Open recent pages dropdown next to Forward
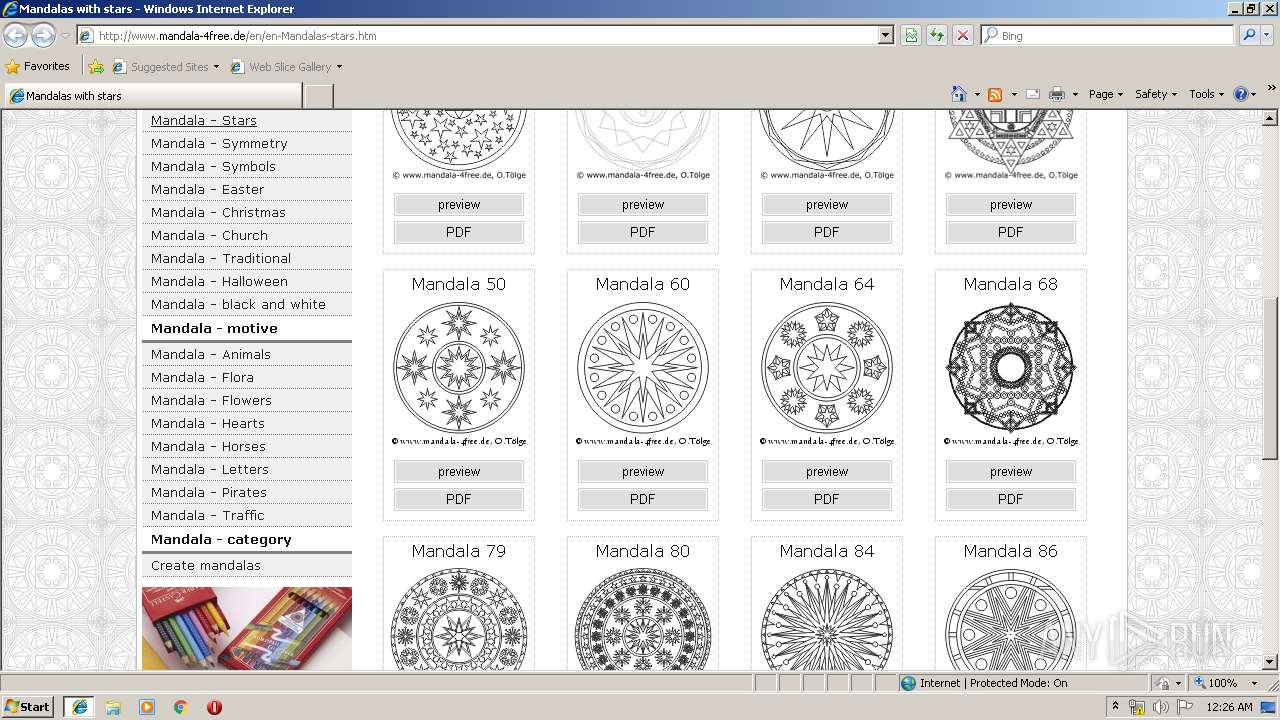Image resolution: width=1280 pixels, height=720 pixels. (65, 36)
